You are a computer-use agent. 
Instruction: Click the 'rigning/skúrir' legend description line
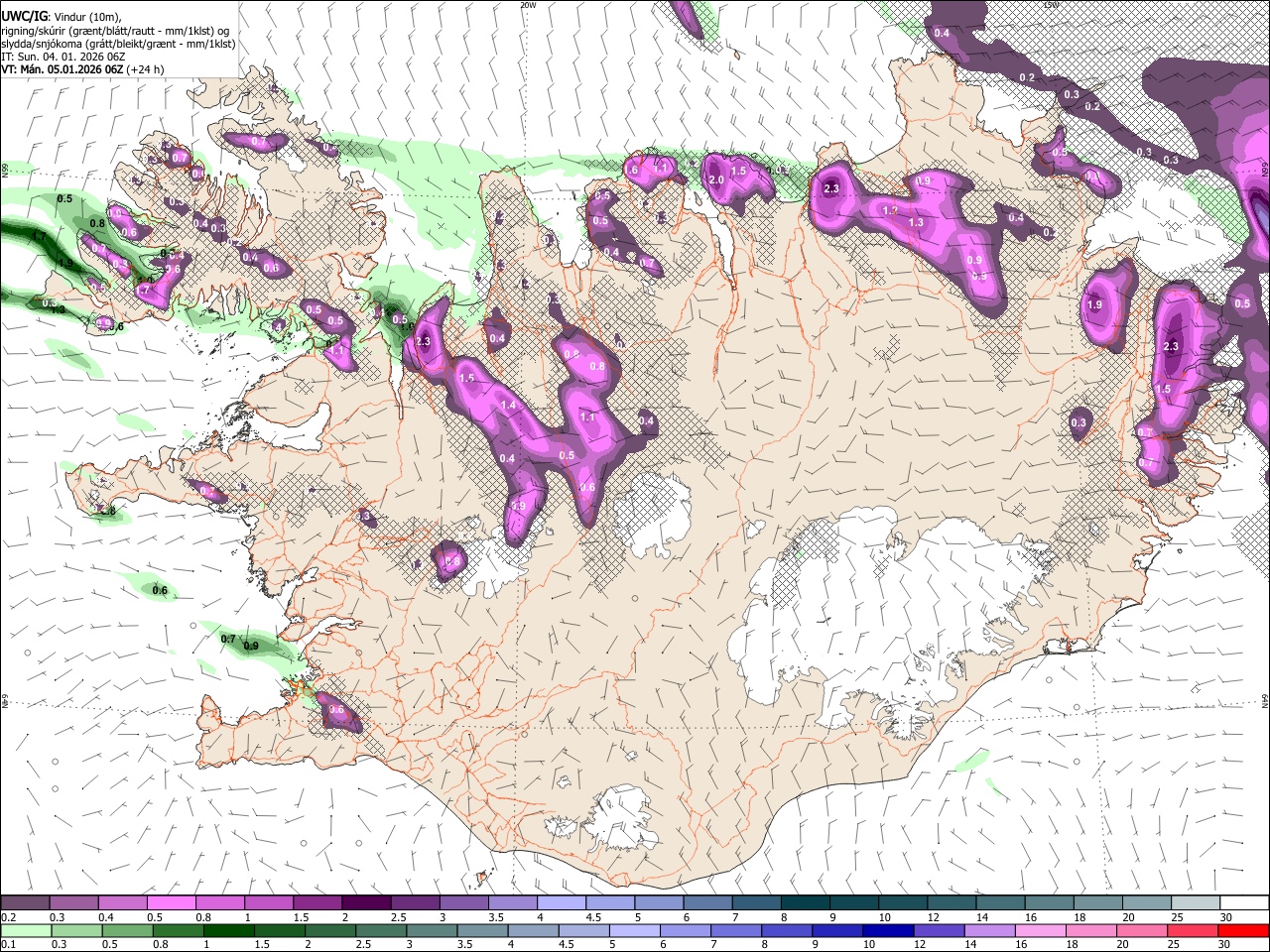click(x=115, y=31)
